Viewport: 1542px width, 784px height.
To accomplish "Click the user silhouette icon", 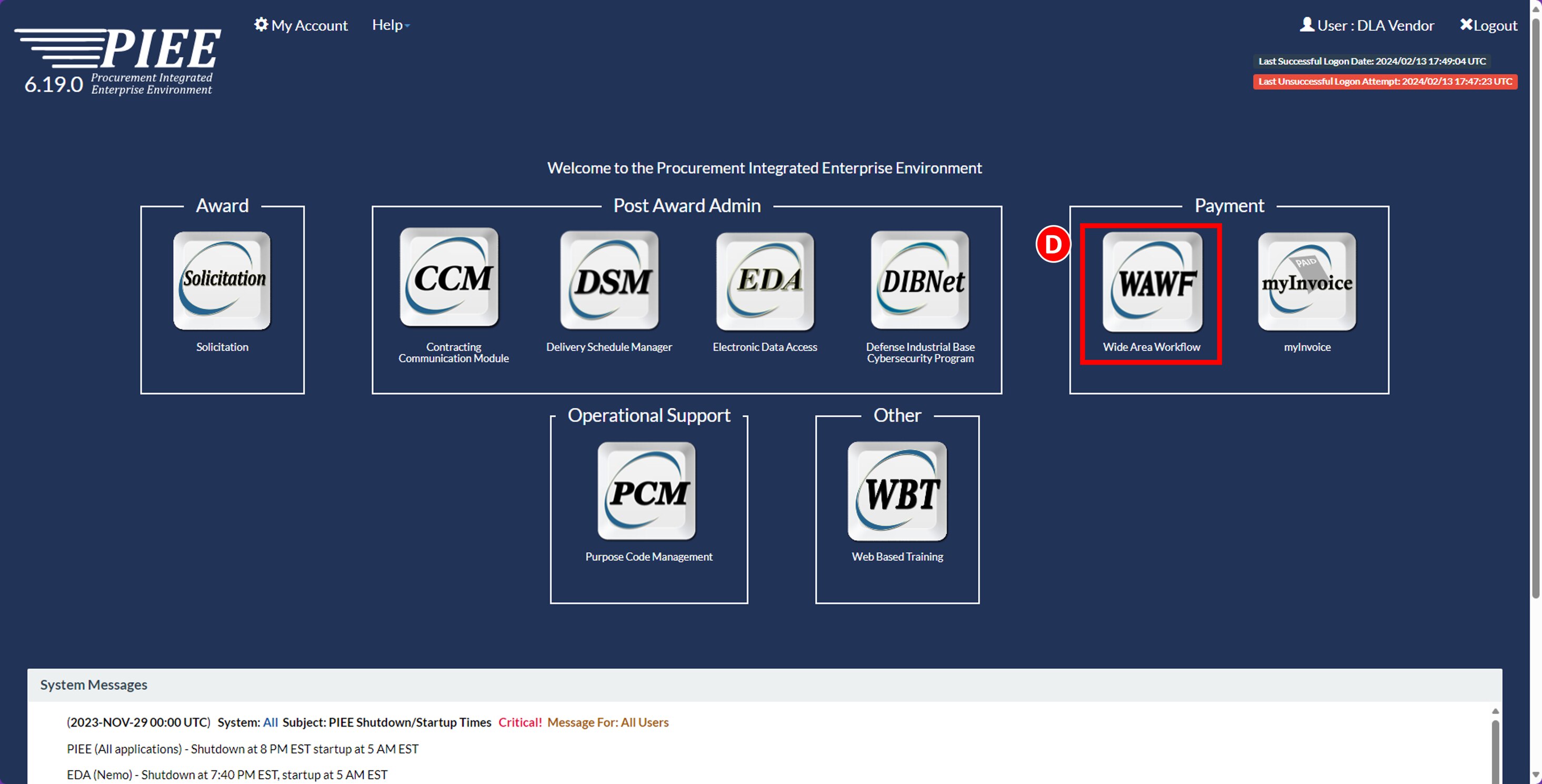I will coord(1307,25).
